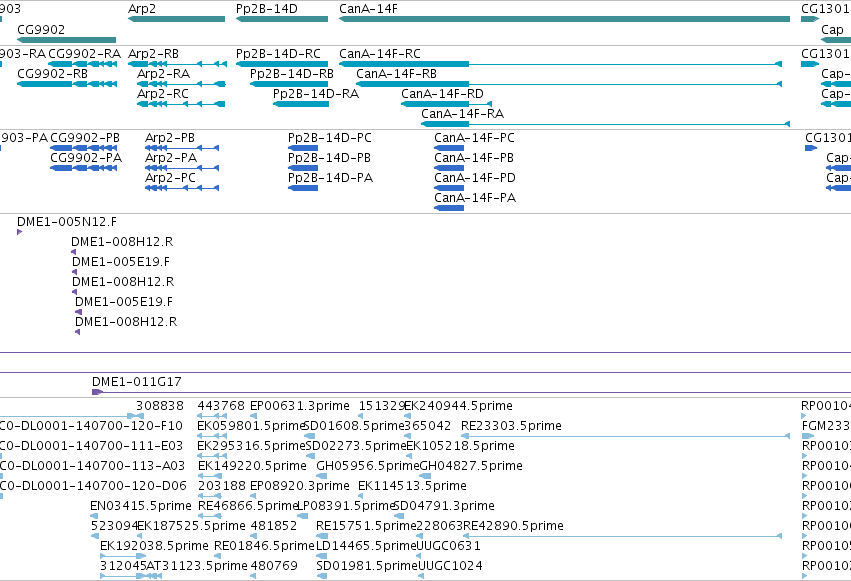Click the UUGC1024 EST label
The height and width of the screenshot is (581, 851).
450,565
